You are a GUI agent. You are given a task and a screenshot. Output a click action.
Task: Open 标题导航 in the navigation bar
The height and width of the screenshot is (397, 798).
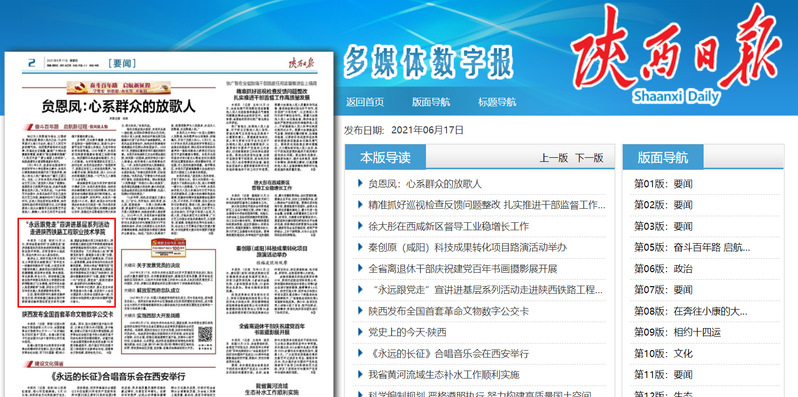[x=497, y=102]
